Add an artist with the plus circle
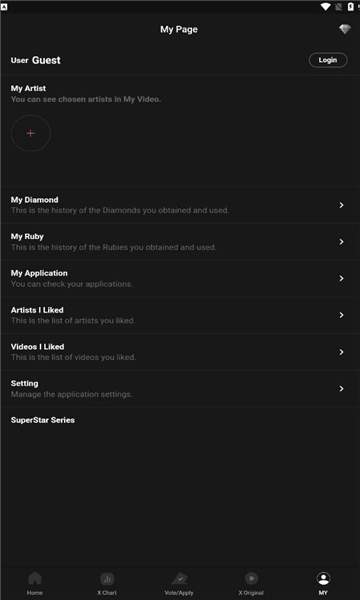This screenshot has height=600, width=360. click(31, 133)
